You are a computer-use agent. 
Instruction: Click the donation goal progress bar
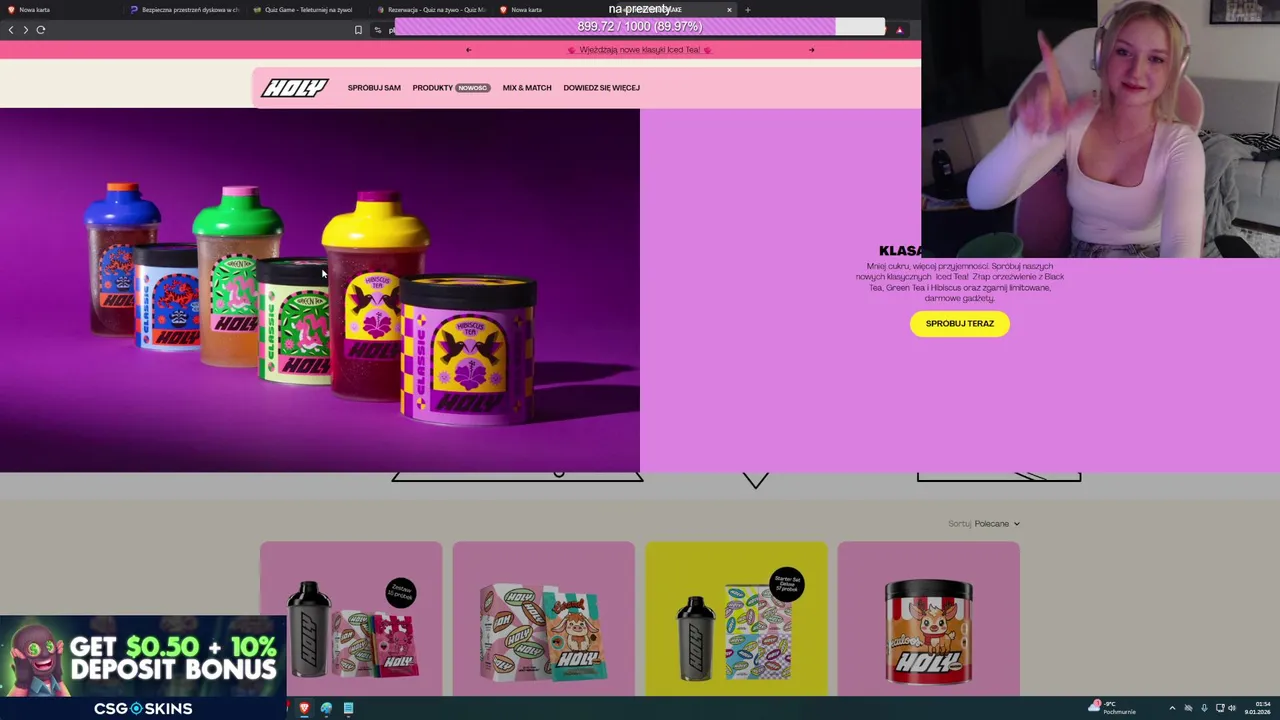(640, 27)
